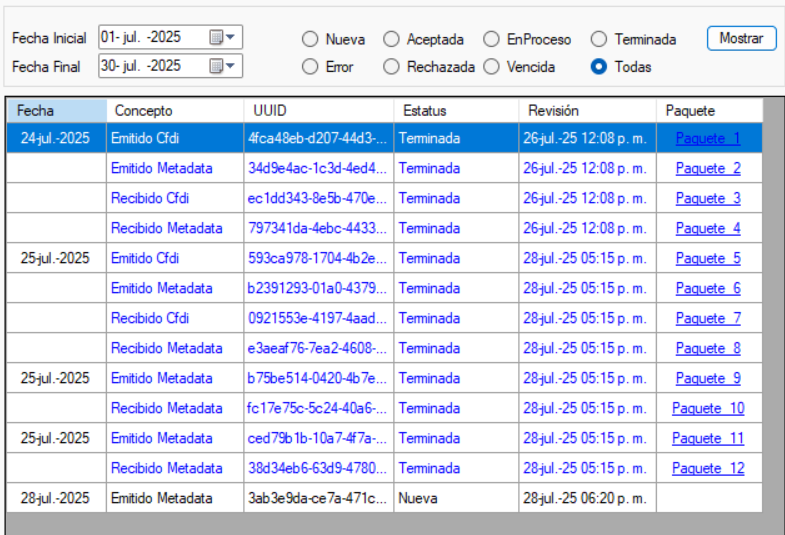Click Recibido Metadata in Paquete_4 row

[x=175, y=228]
